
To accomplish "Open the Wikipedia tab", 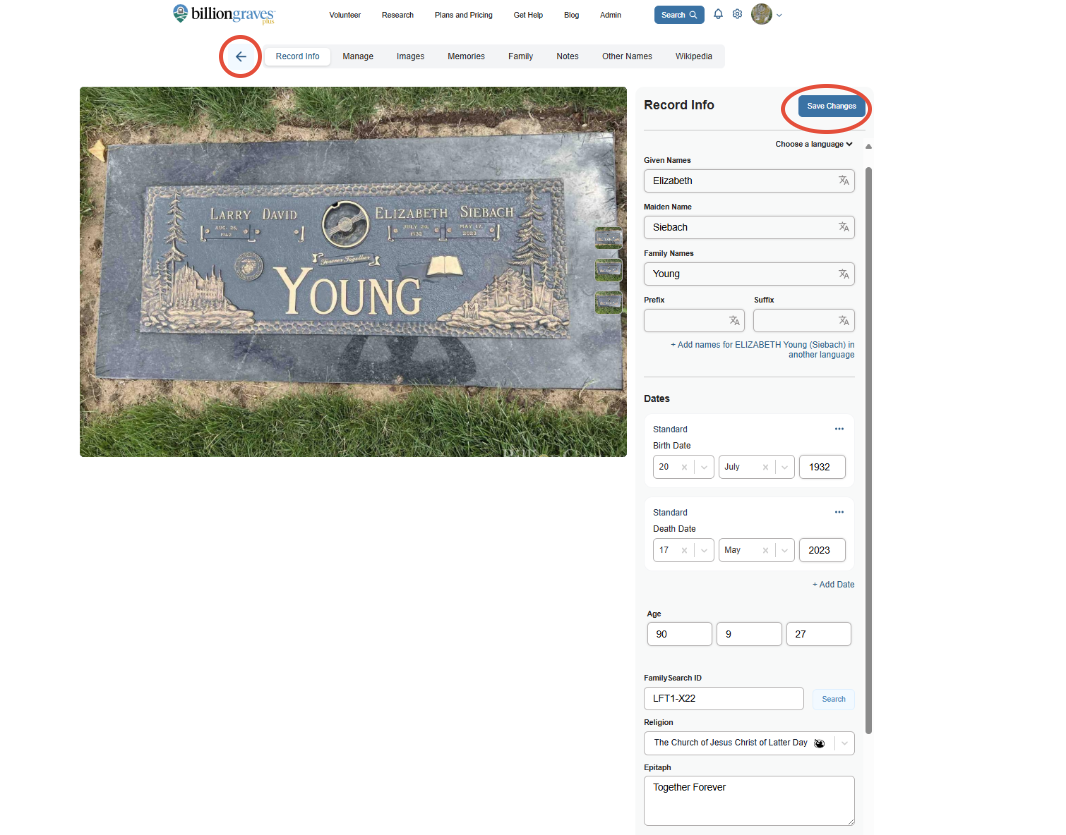I will click(x=693, y=56).
